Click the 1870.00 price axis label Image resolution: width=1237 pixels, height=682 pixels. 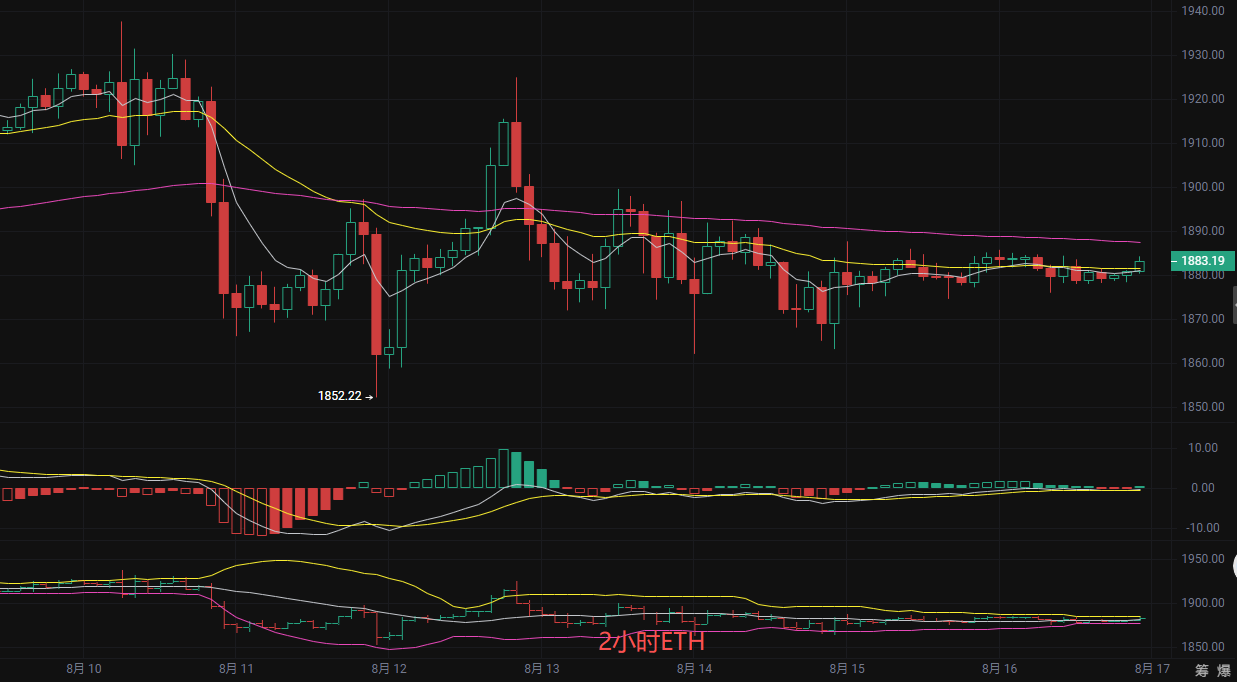click(1203, 319)
